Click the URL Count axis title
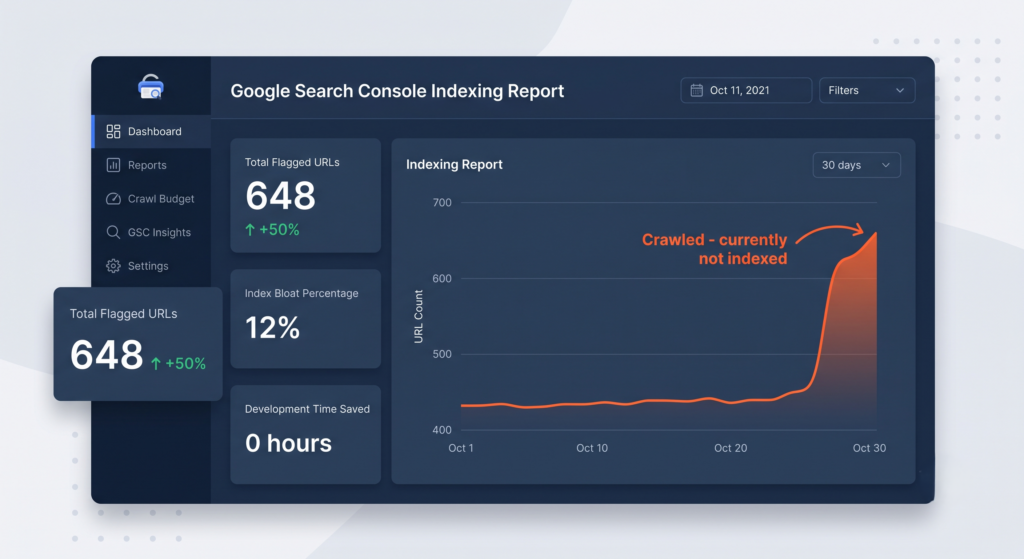1024x559 pixels. point(419,316)
